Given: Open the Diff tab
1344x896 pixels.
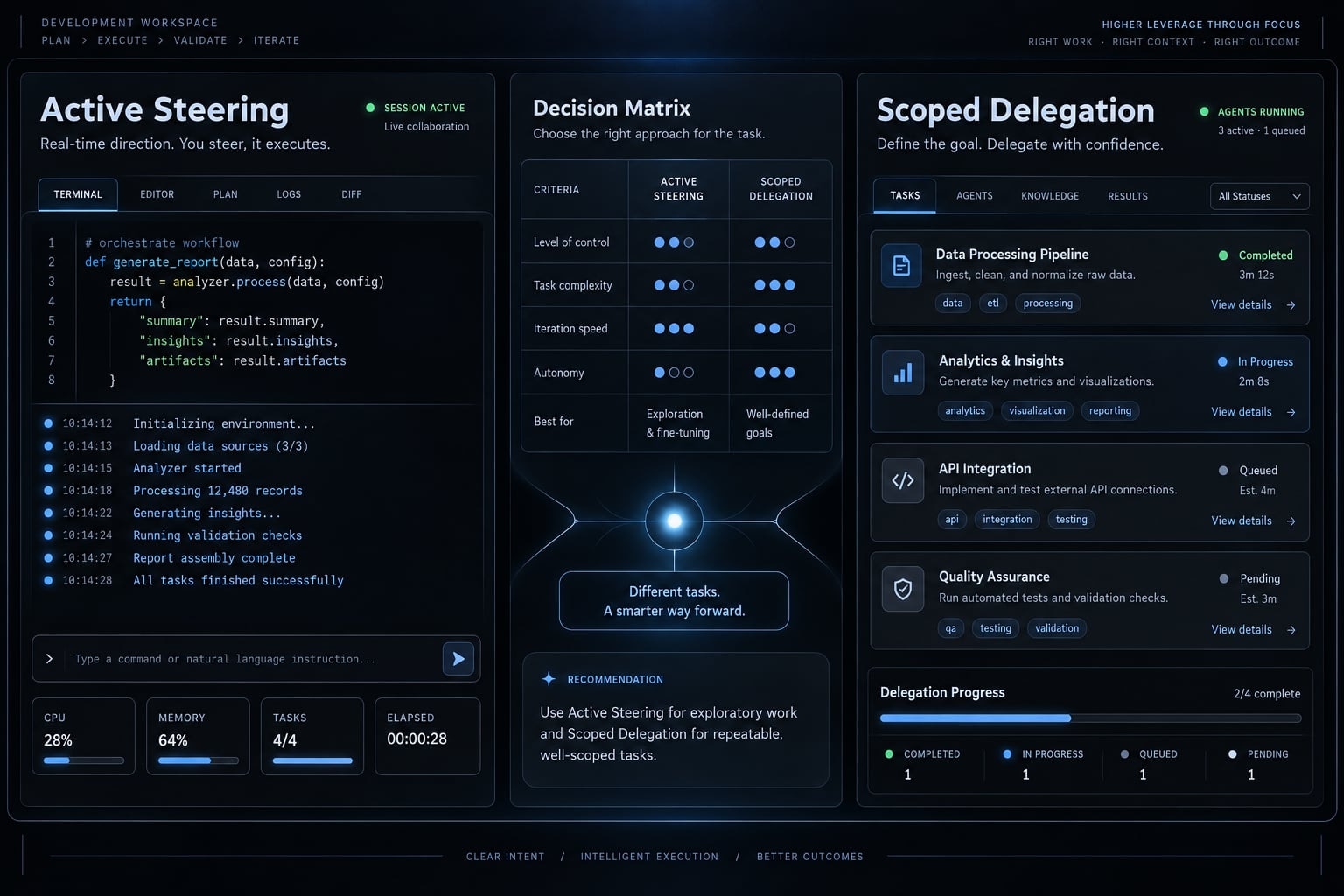Looking at the screenshot, I should pos(352,194).
